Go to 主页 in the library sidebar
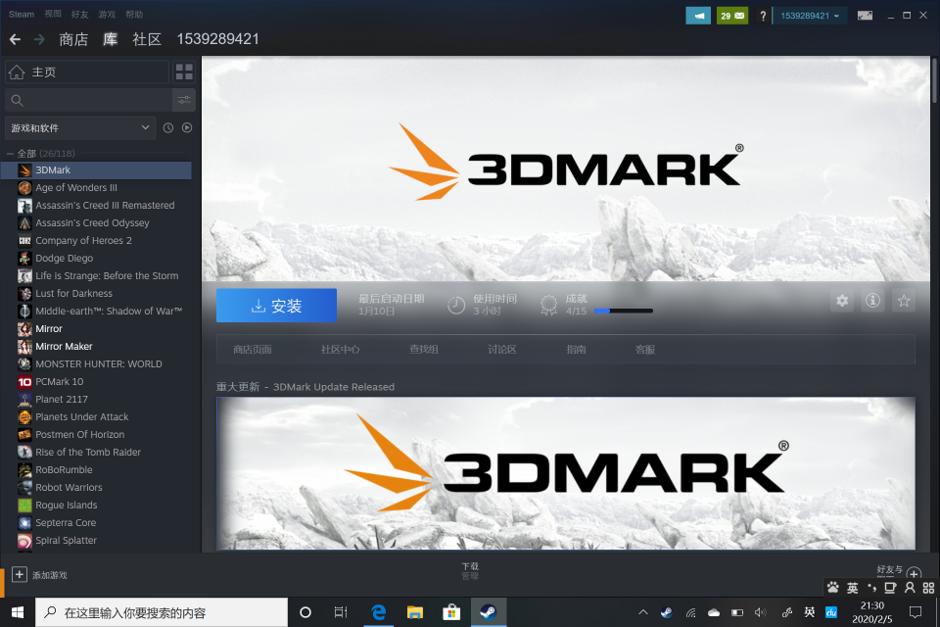The image size is (940, 627). [87, 72]
